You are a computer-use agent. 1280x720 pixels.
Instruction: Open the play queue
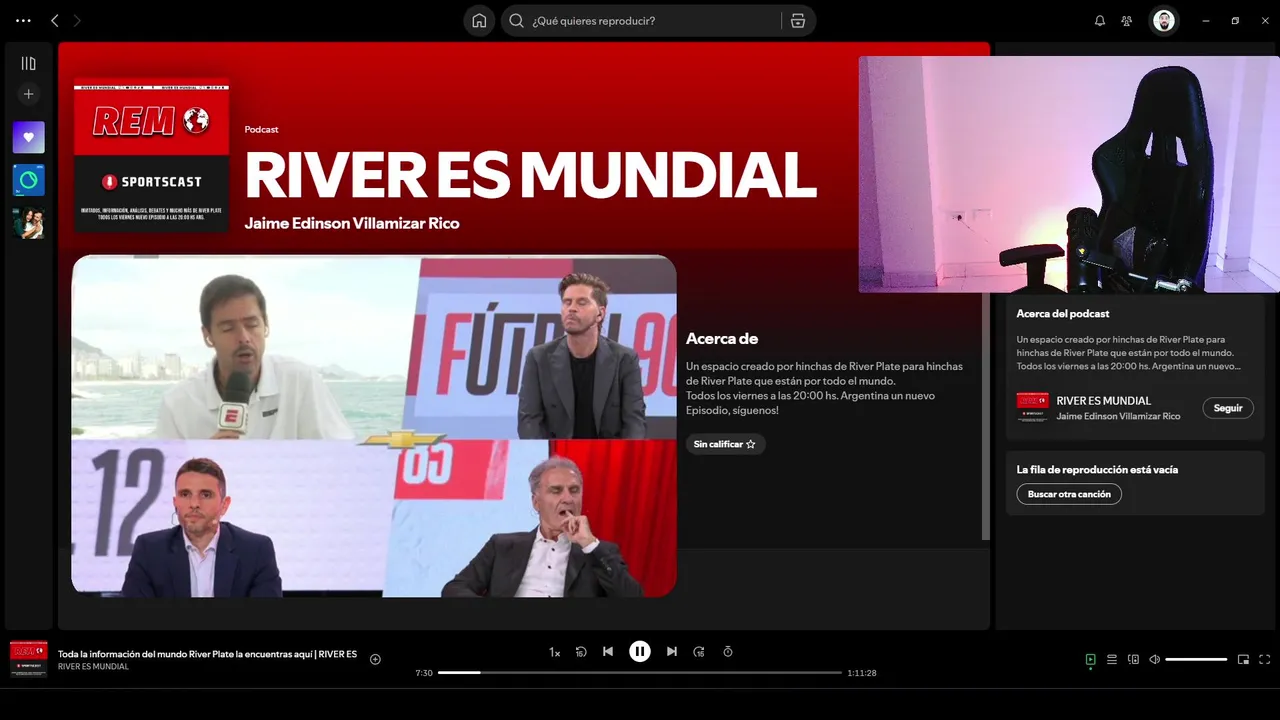click(1112, 660)
